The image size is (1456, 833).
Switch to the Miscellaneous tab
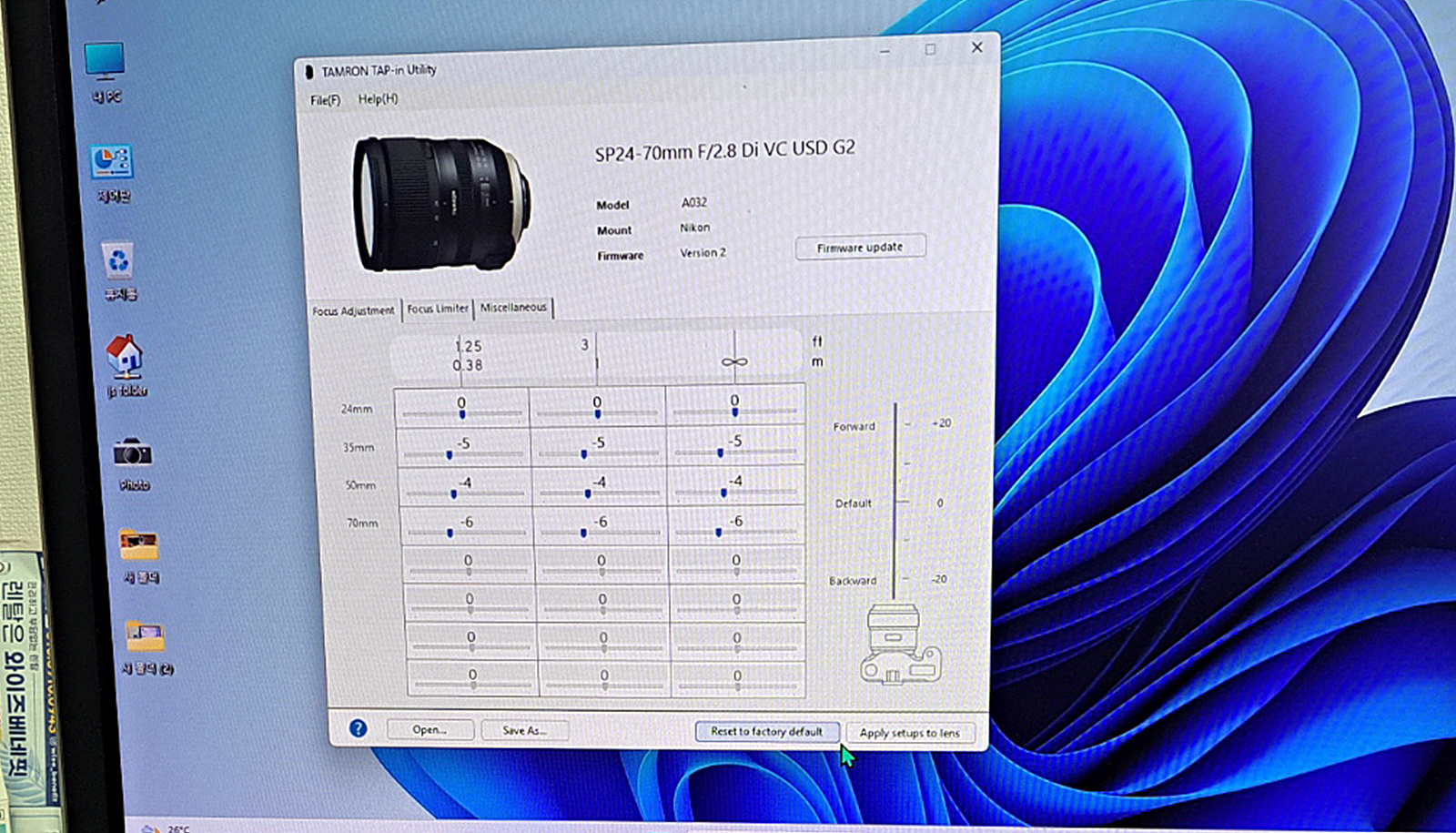point(513,308)
